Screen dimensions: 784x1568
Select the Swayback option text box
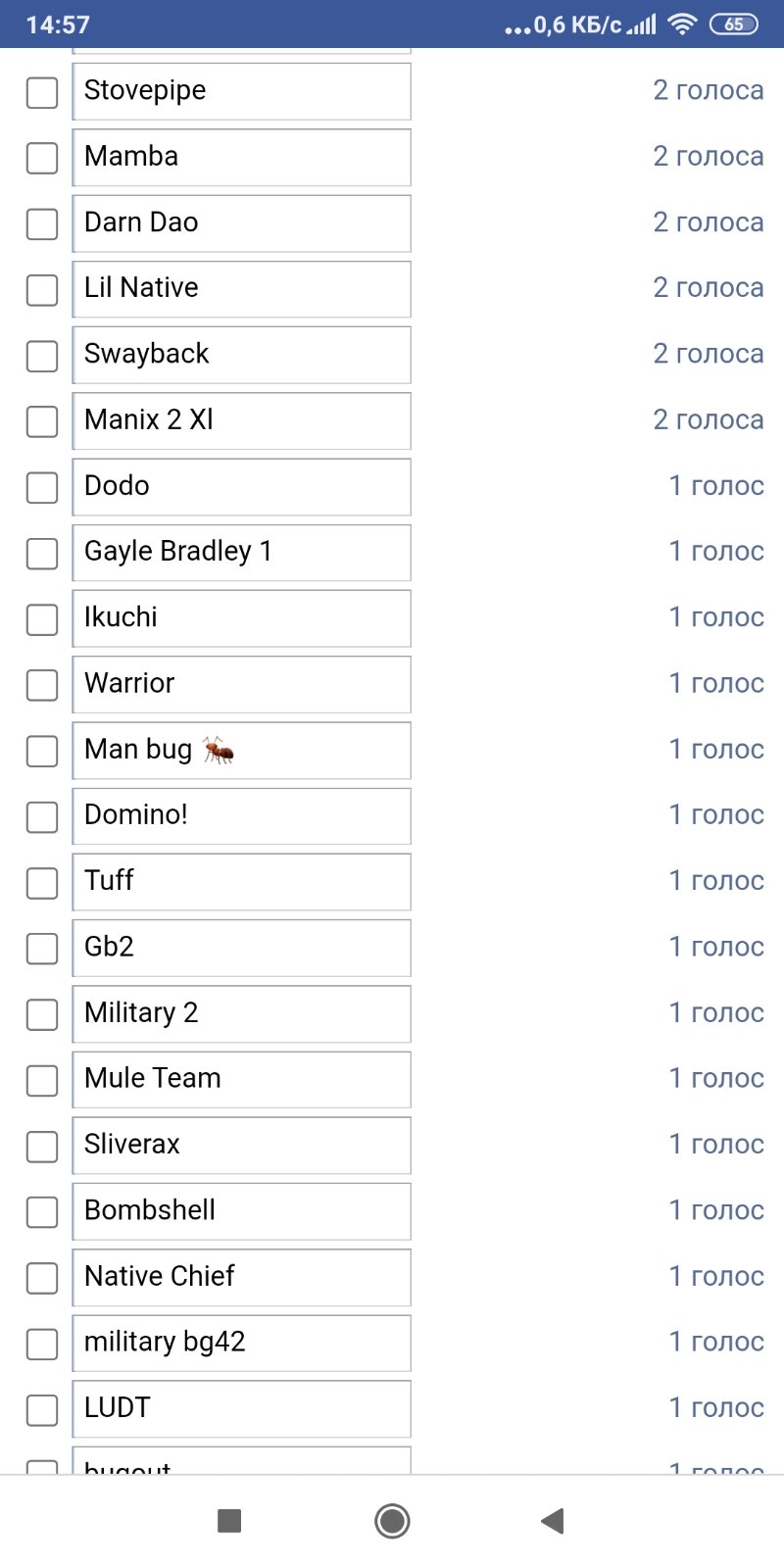point(241,355)
